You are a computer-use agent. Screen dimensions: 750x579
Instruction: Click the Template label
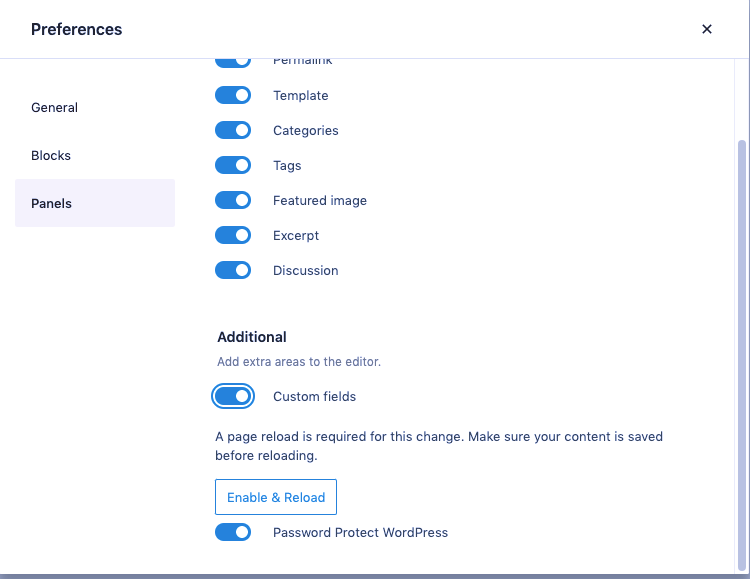tap(300, 96)
